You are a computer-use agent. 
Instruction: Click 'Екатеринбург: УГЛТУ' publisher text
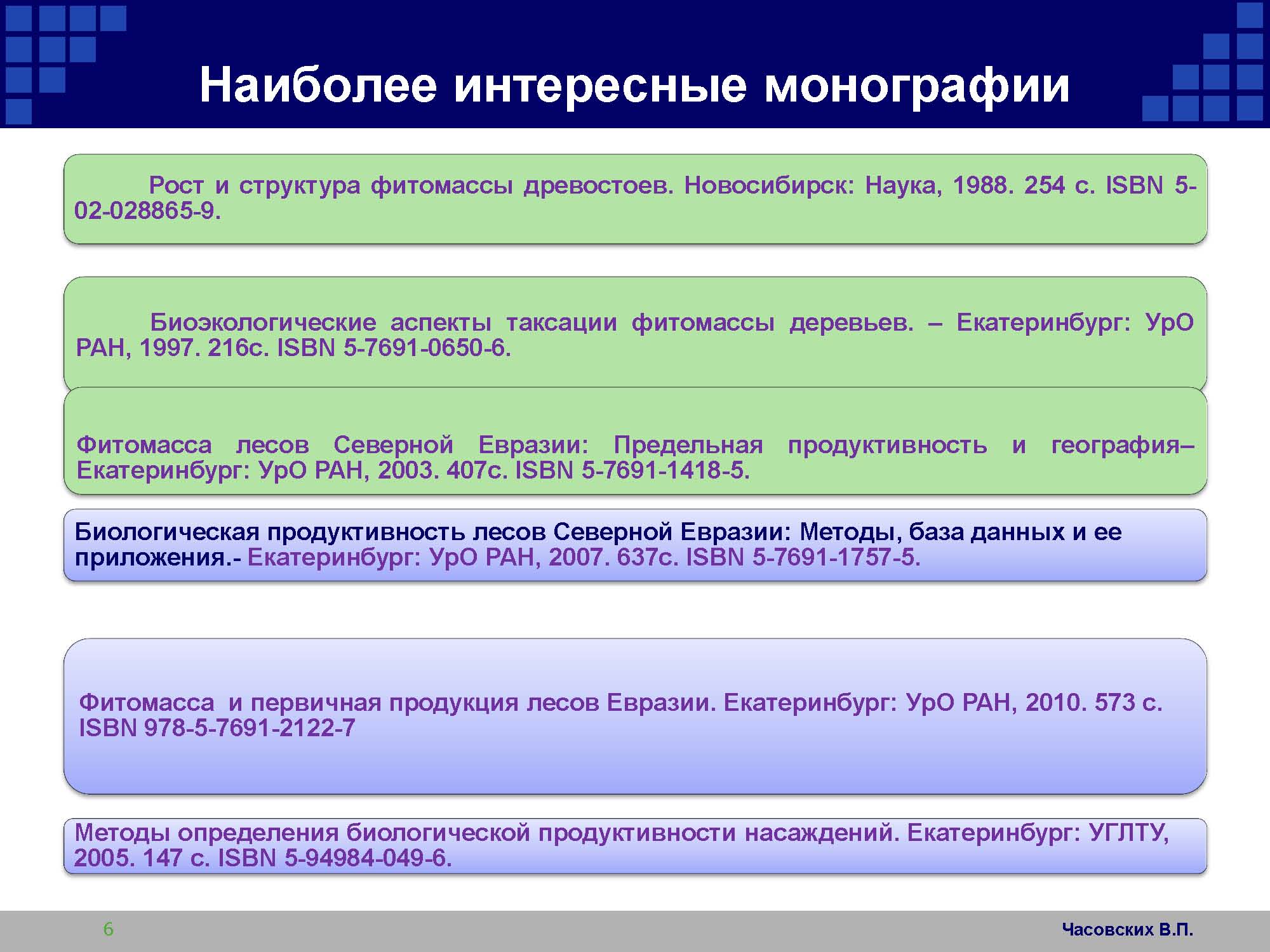click(x=1037, y=832)
